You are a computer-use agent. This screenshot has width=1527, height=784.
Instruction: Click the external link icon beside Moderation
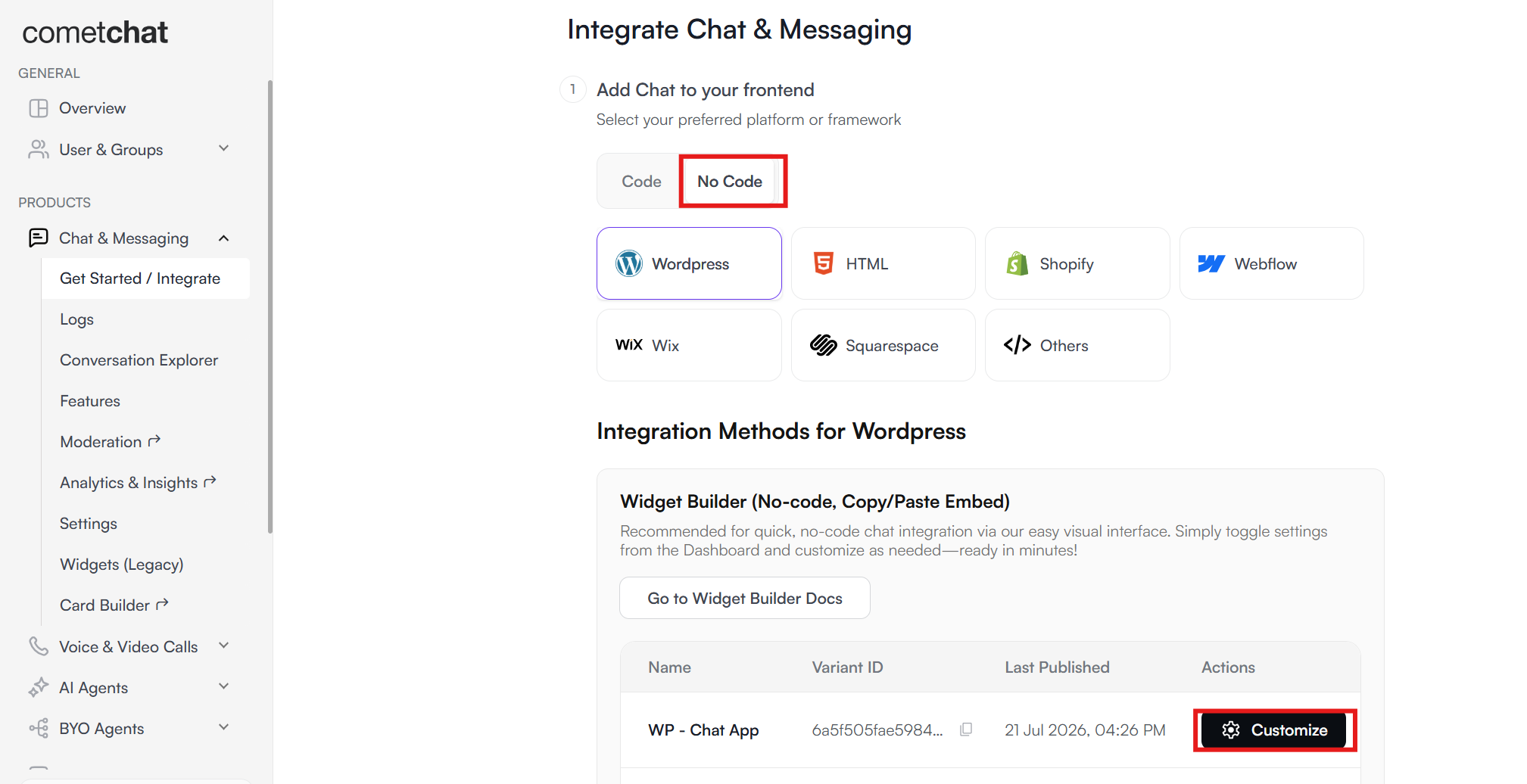pyautogui.click(x=154, y=440)
